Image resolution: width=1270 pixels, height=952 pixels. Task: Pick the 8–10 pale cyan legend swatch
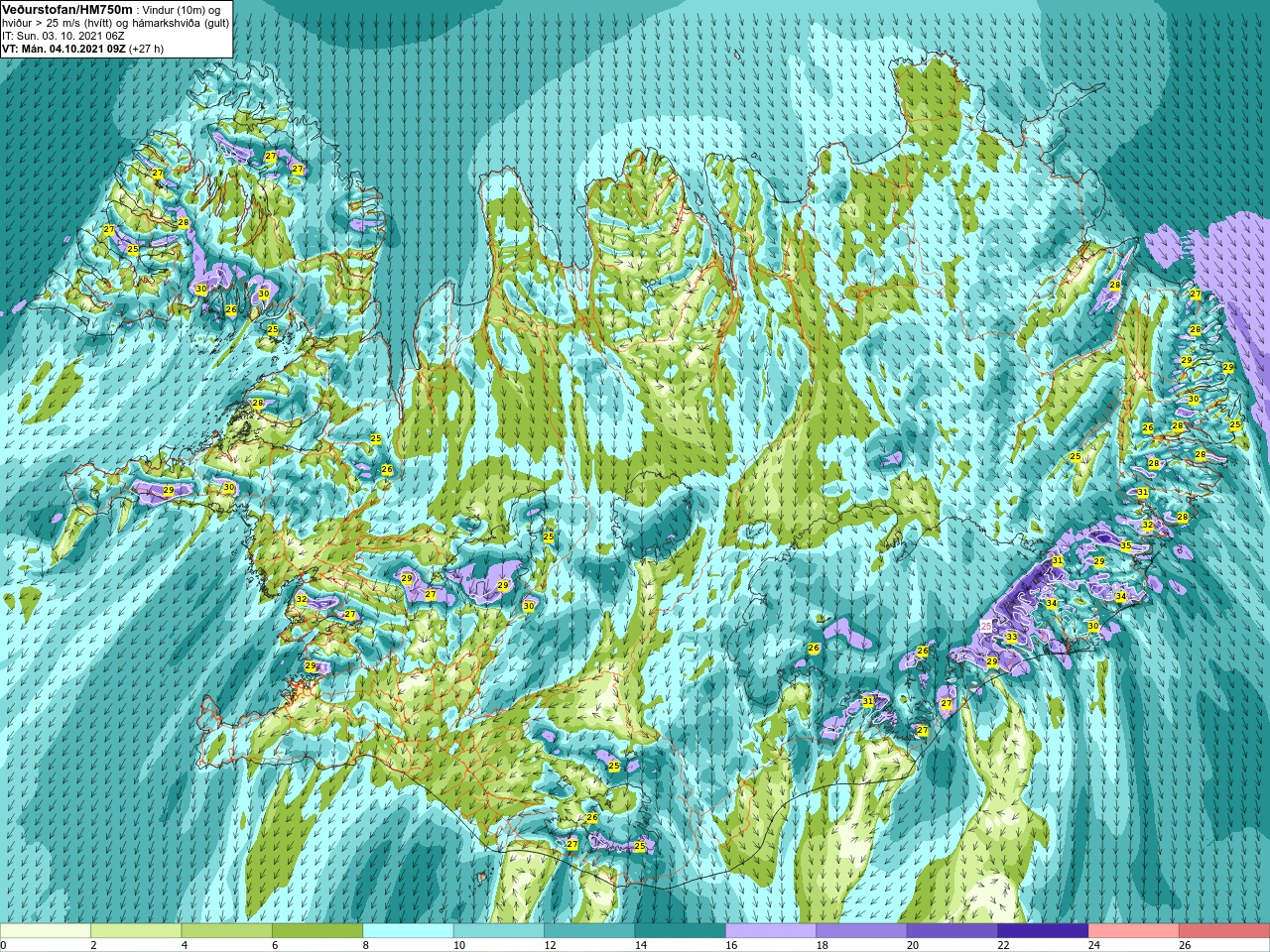[409, 931]
